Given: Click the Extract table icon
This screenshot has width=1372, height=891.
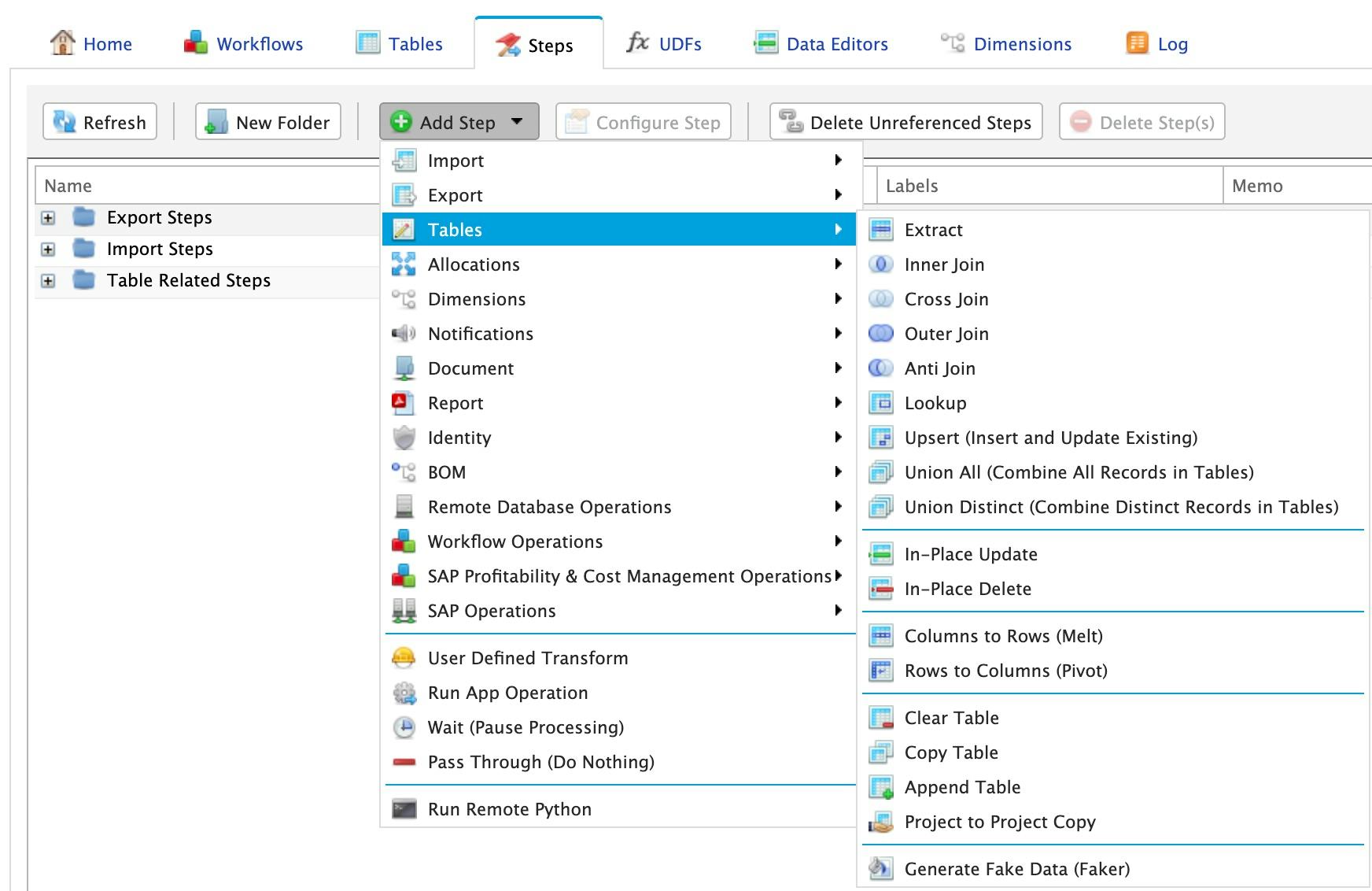Looking at the screenshot, I should (x=880, y=230).
